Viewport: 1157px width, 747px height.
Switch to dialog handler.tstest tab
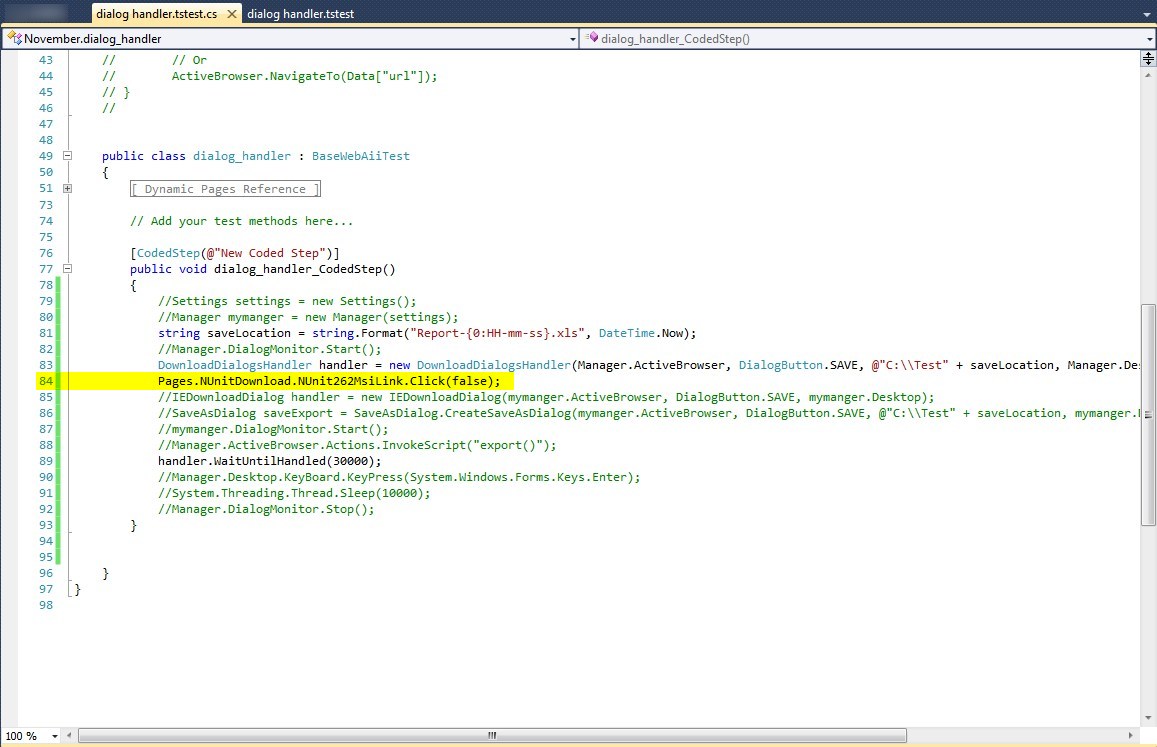[x=300, y=14]
